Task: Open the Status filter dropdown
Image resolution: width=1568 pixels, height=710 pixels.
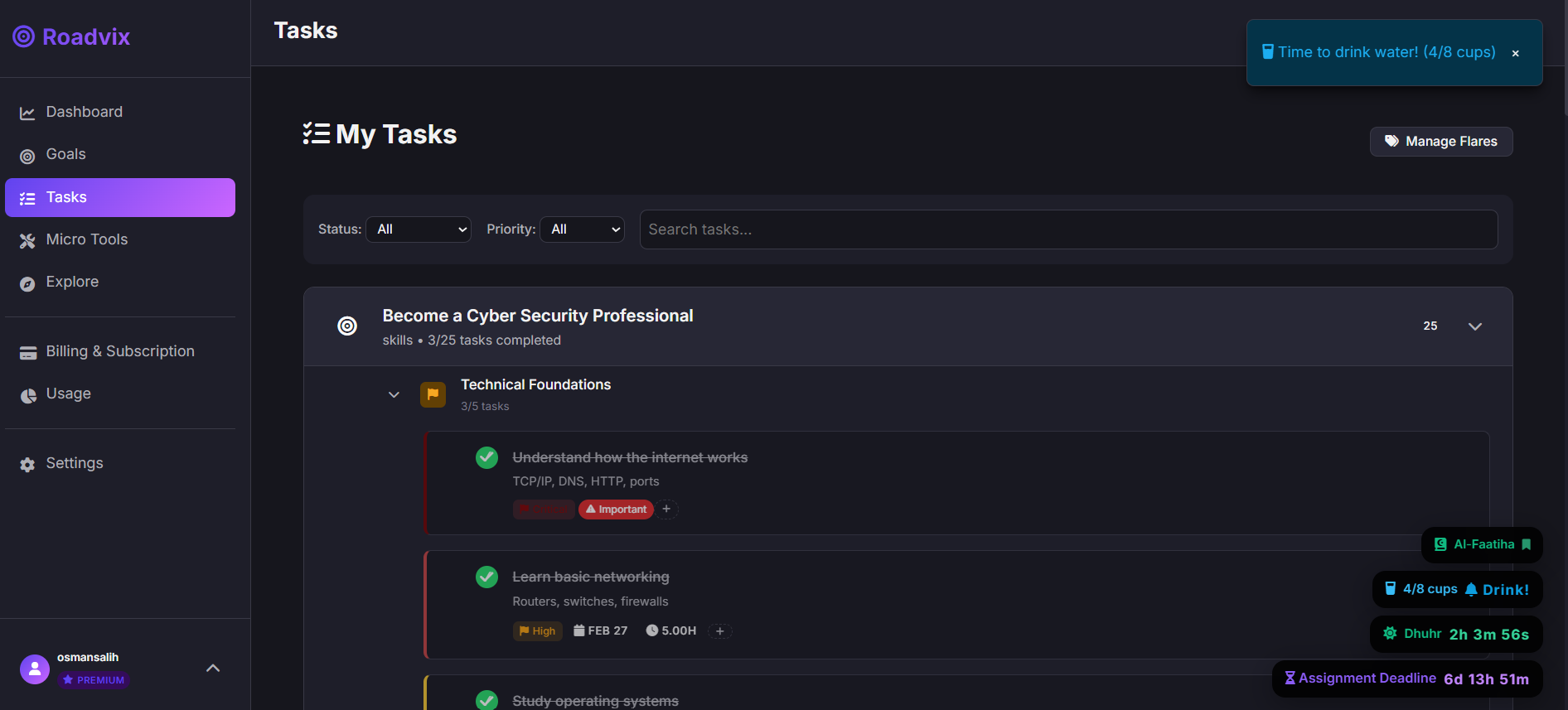Action: [x=419, y=229]
